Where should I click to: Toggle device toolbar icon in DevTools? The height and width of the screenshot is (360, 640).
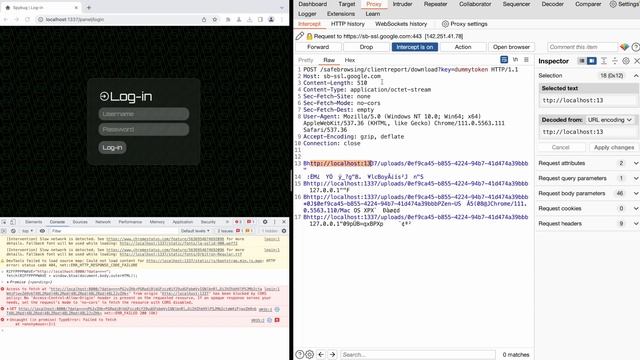[13, 222]
